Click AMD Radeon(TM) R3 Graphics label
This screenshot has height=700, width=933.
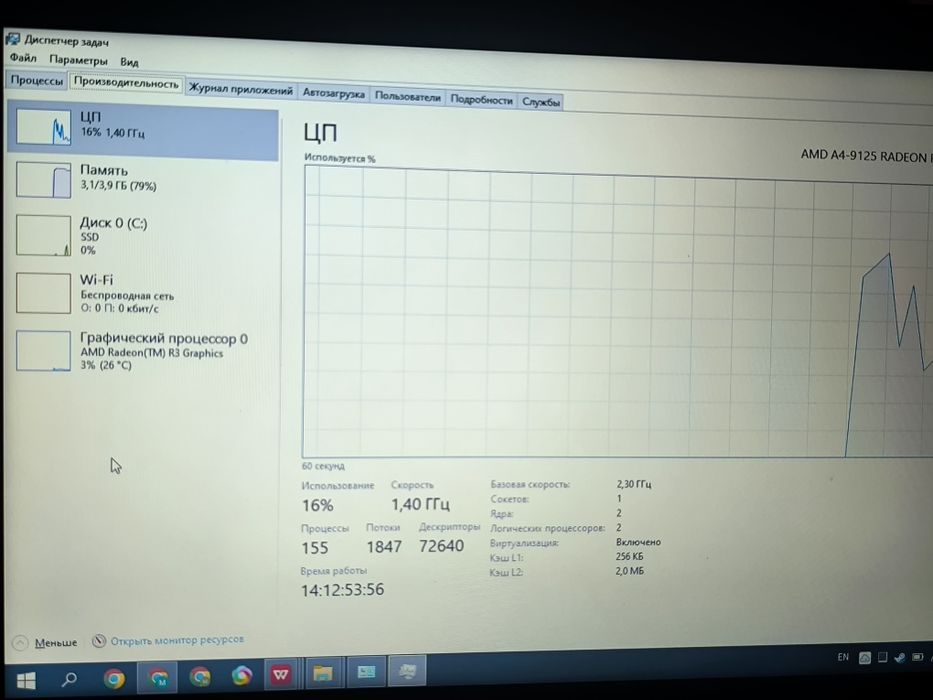[x=152, y=352]
